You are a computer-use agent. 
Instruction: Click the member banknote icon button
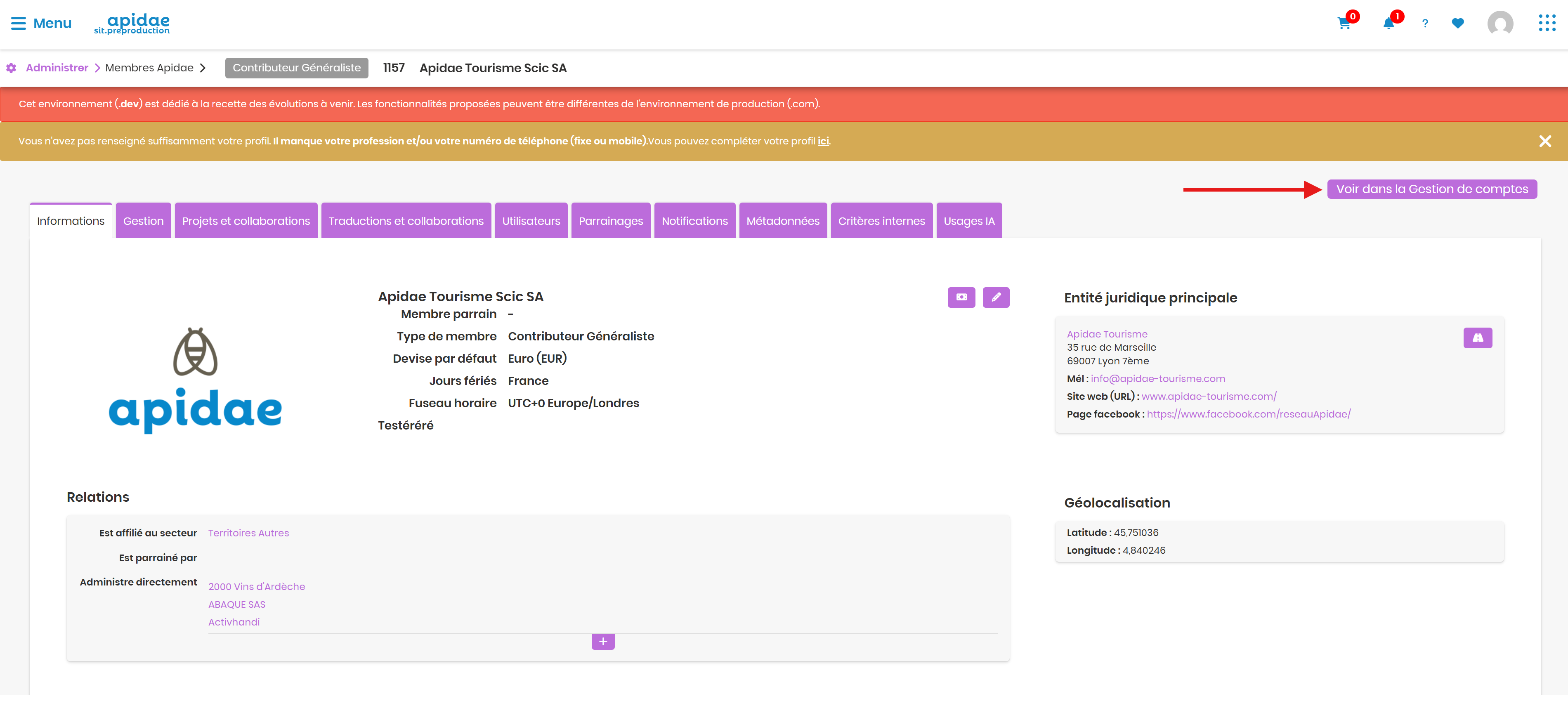(961, 297)
